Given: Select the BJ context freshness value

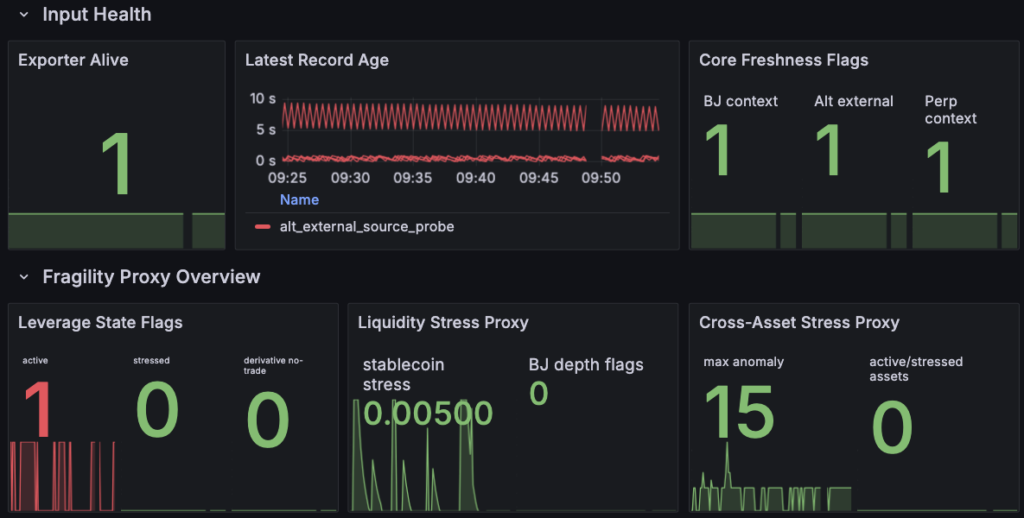Looking at the screenshot, I should click(x=719, y=150).
